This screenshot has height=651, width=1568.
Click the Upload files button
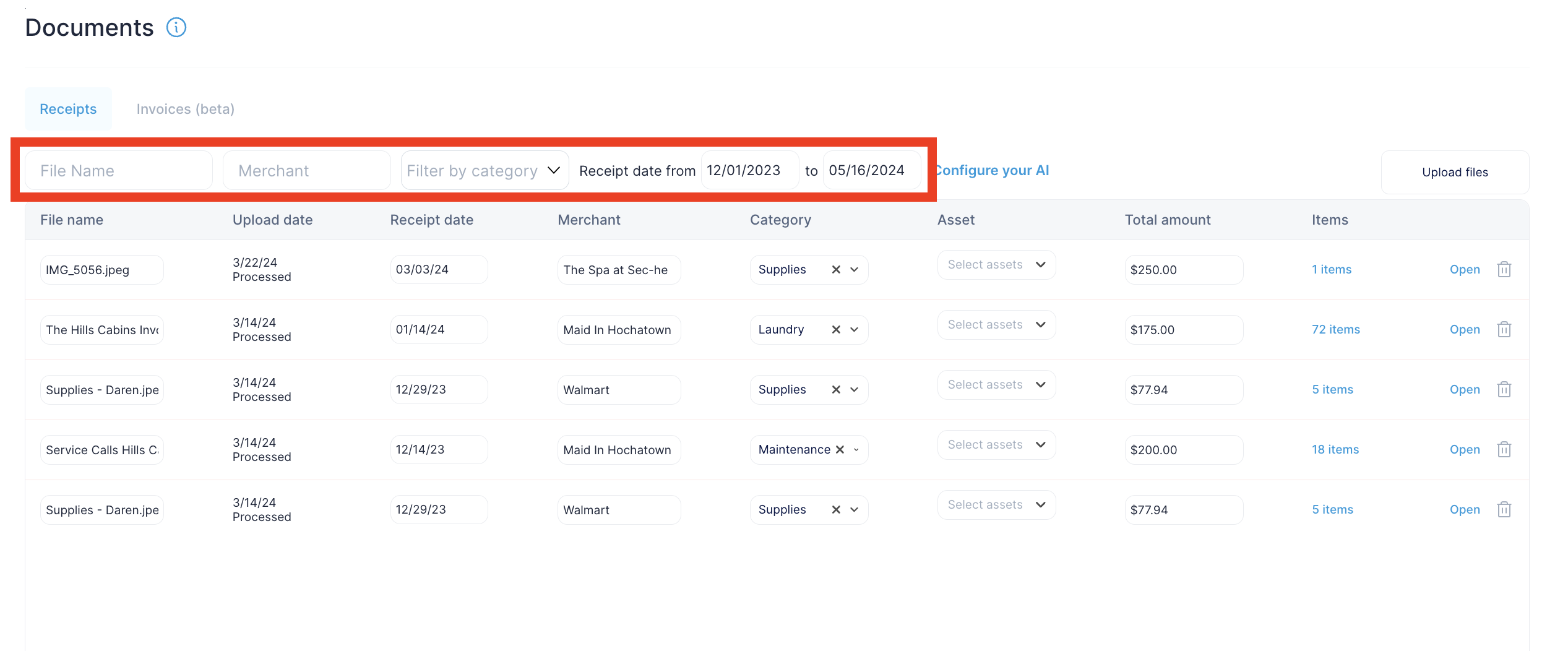point(1455,172)
